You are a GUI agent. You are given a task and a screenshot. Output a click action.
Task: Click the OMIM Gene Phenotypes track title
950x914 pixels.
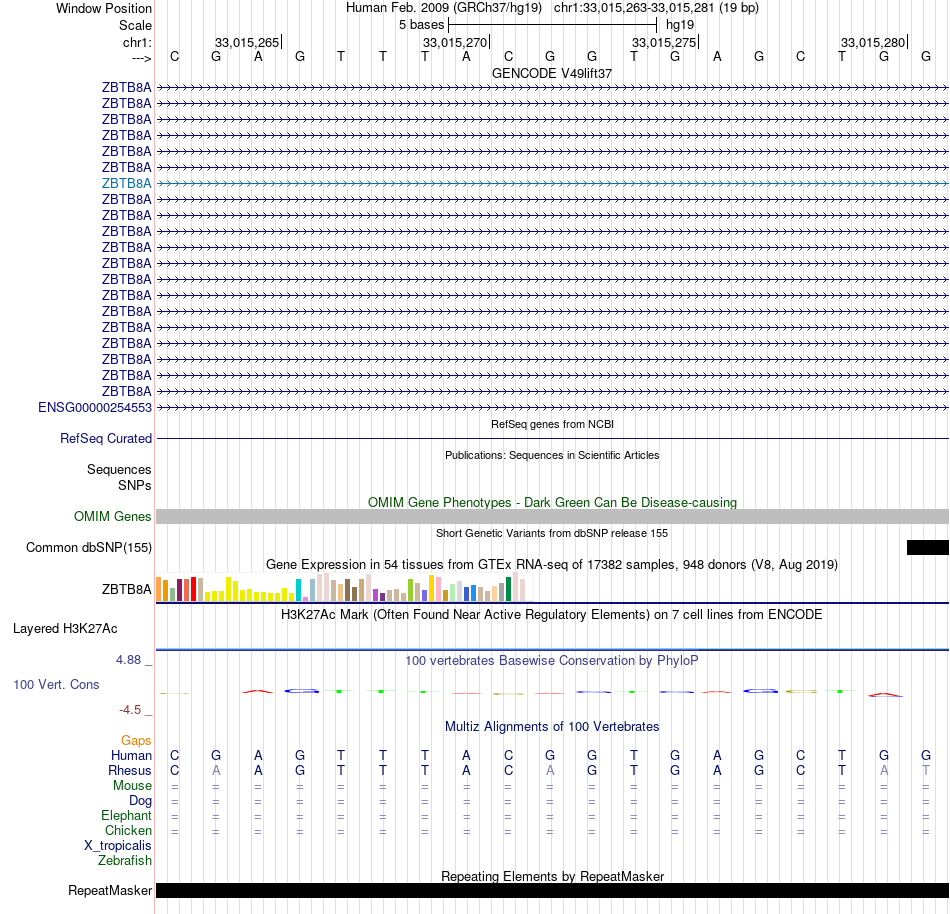[552, 503]
